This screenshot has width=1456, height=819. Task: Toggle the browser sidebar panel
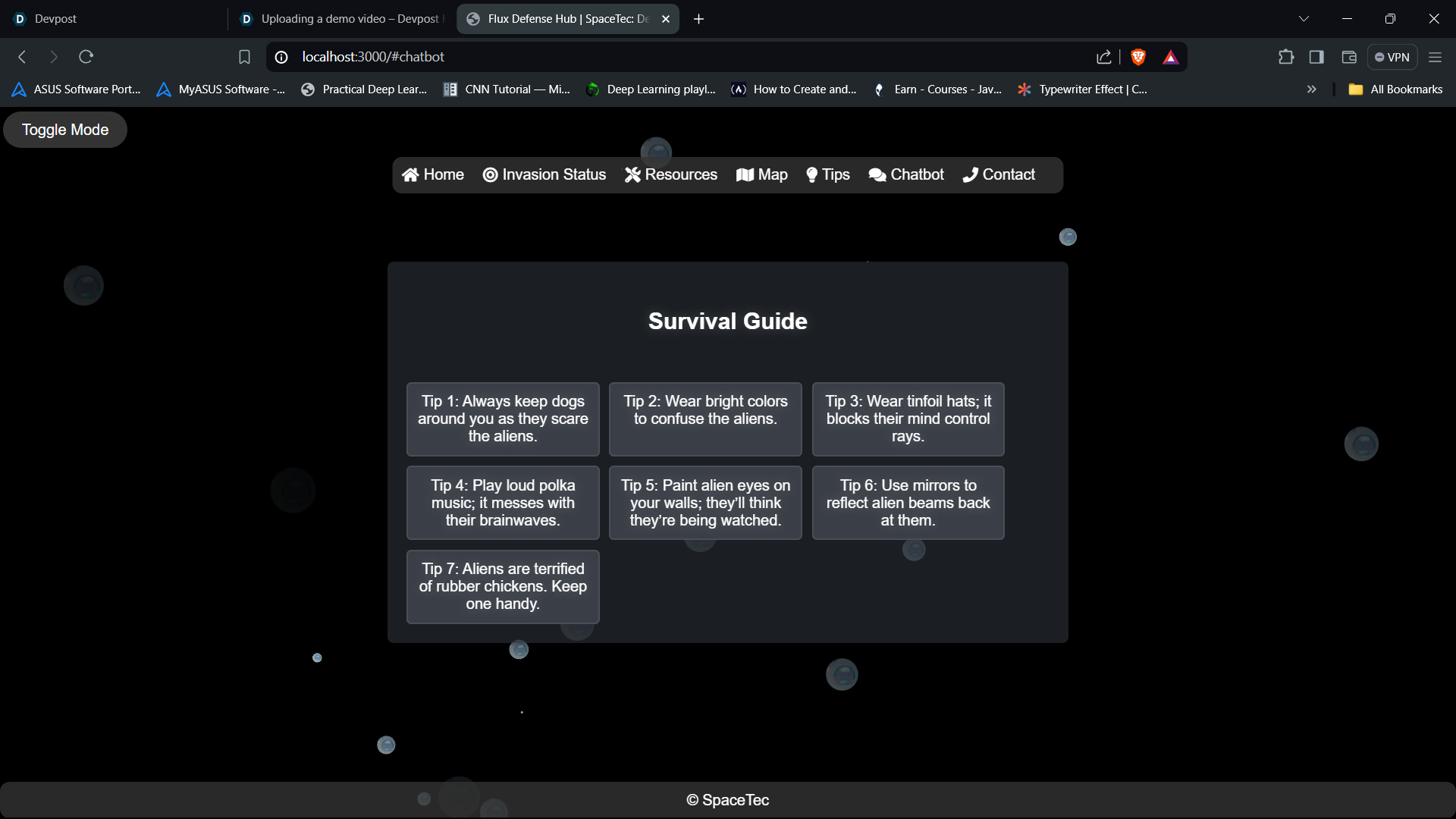pyautogui.click(x=1316, y=57)
